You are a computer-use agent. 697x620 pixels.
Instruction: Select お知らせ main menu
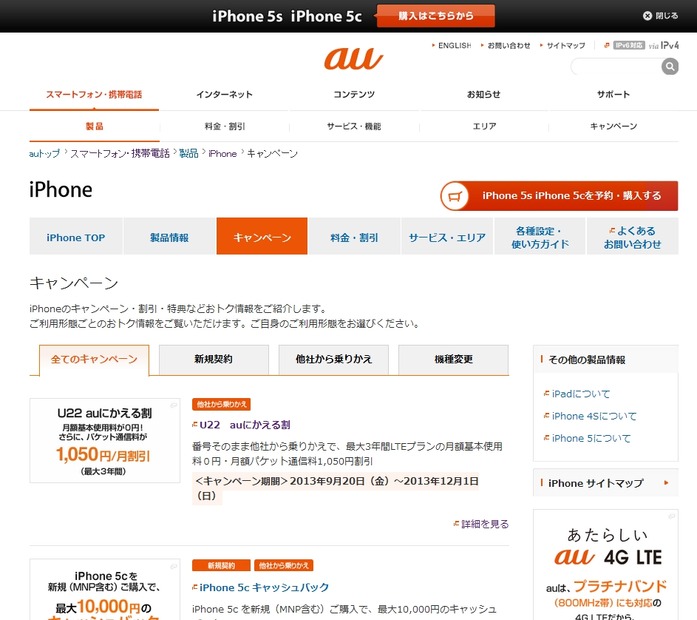click(484, 94)
